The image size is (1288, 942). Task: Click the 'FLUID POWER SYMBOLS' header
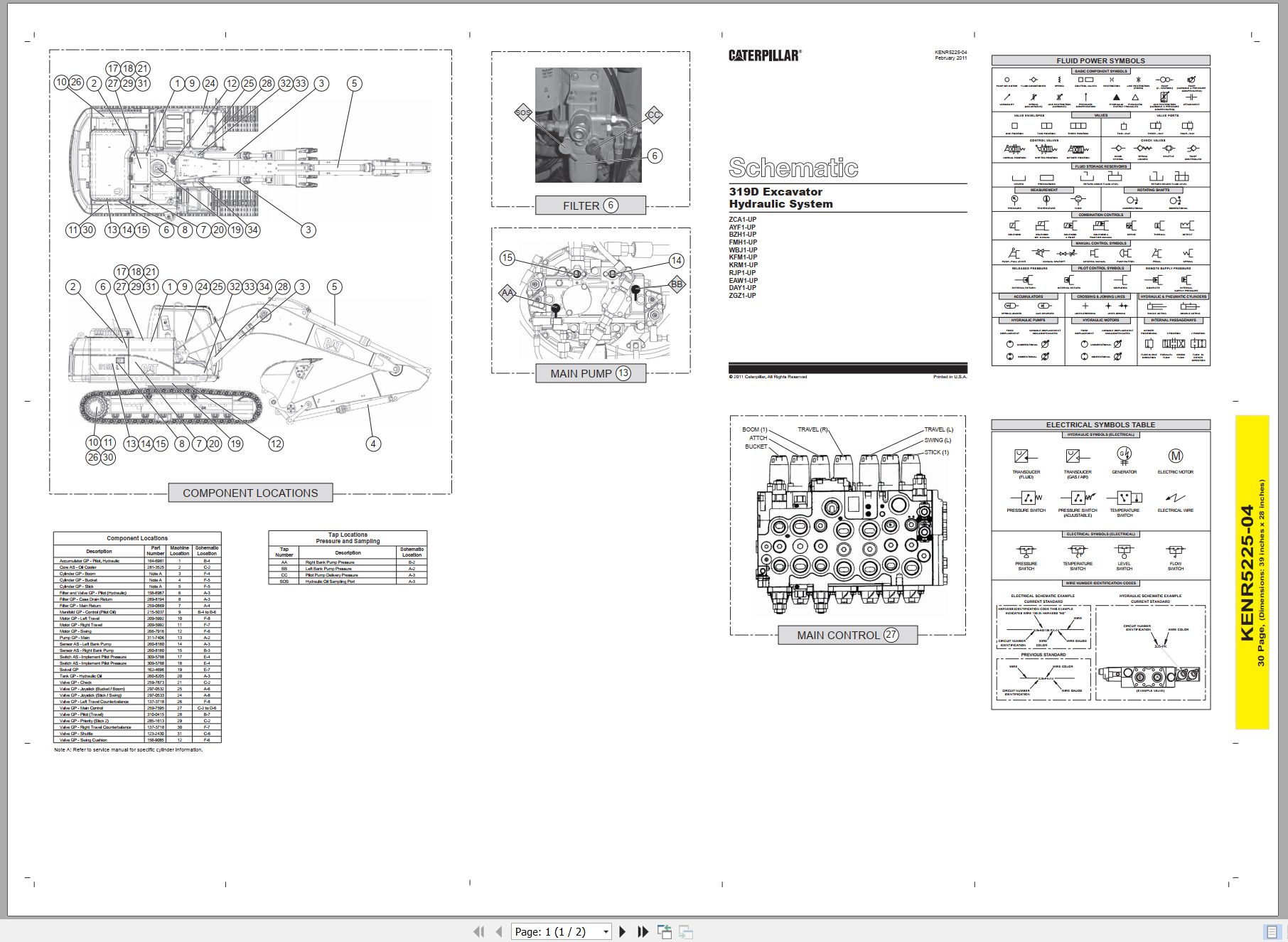(1100, 60)
